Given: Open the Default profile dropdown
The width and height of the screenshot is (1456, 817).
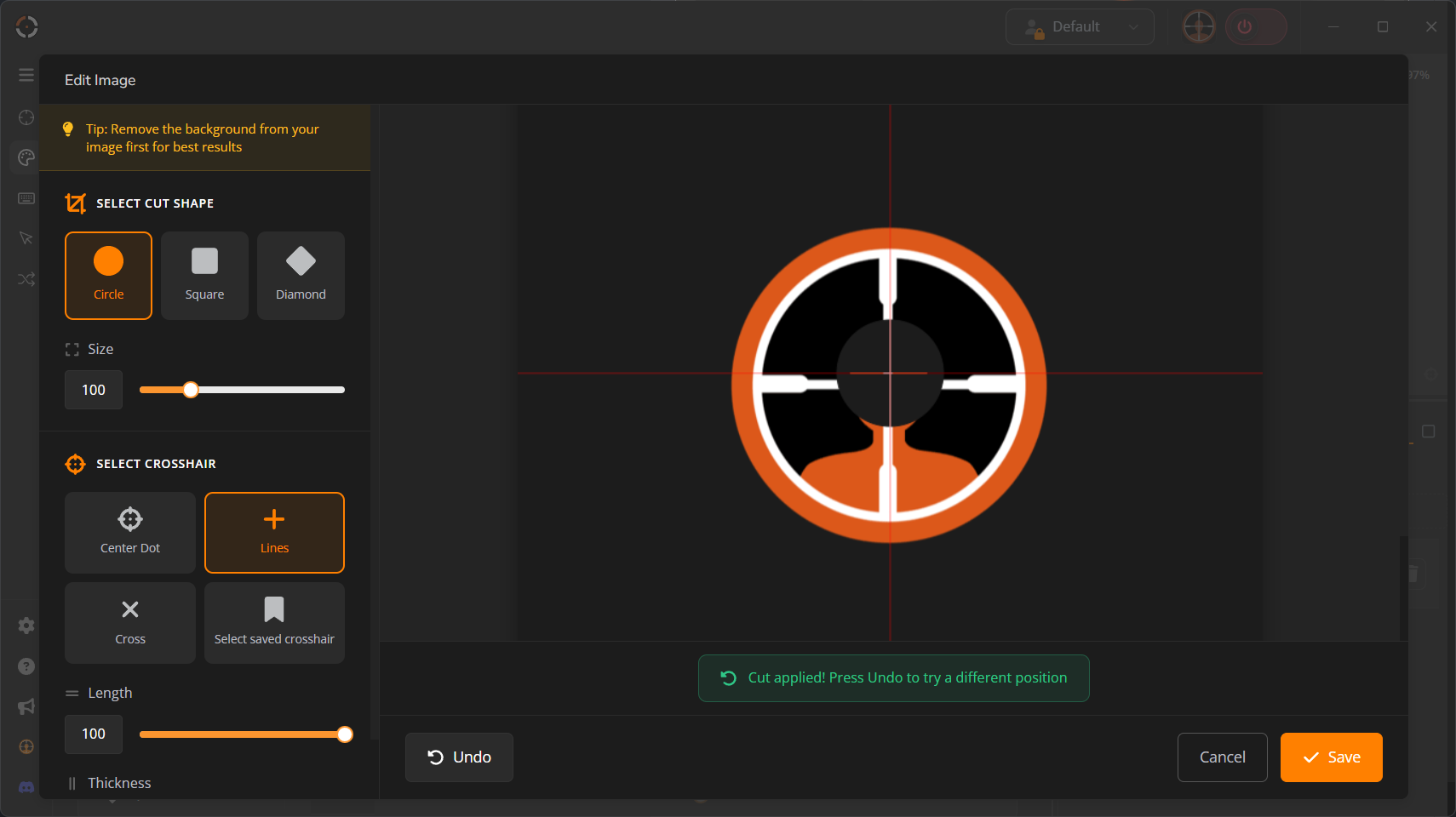Looking at the screenshot, I should (x=1080, y=27).
